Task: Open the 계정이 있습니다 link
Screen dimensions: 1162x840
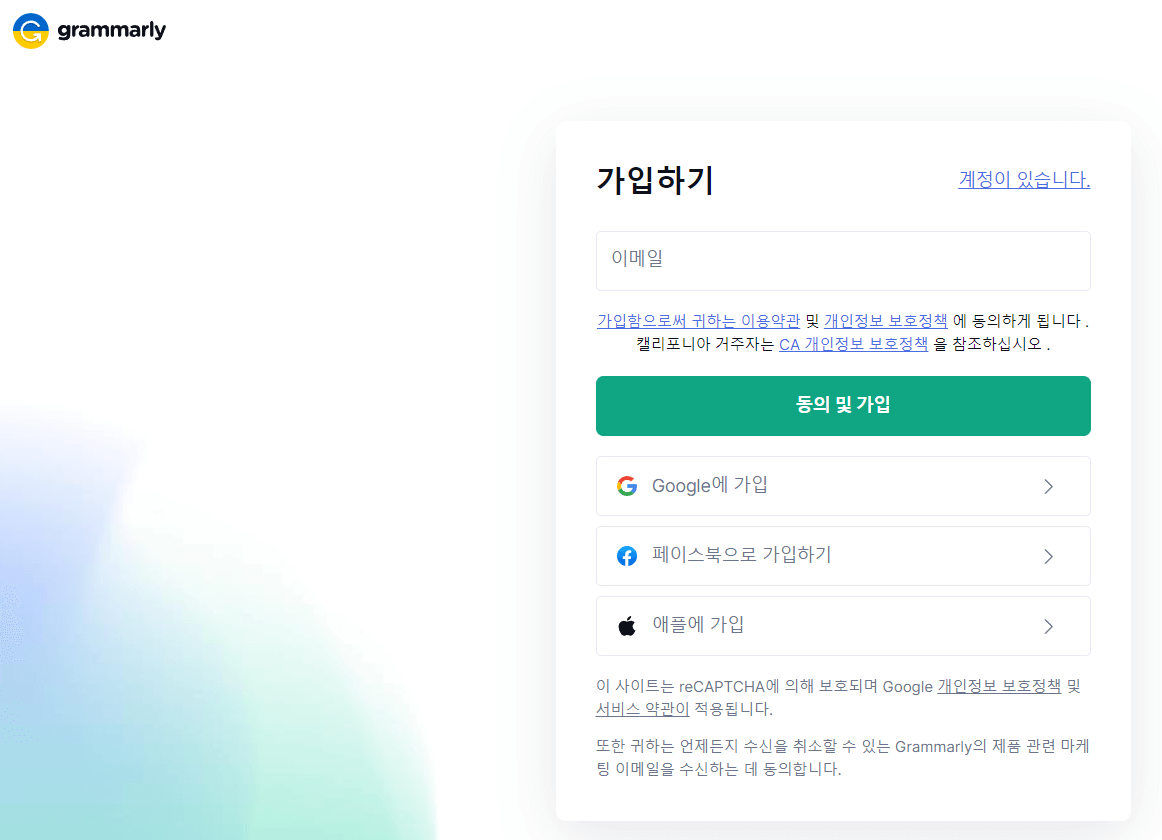Action: [1024, 180]
